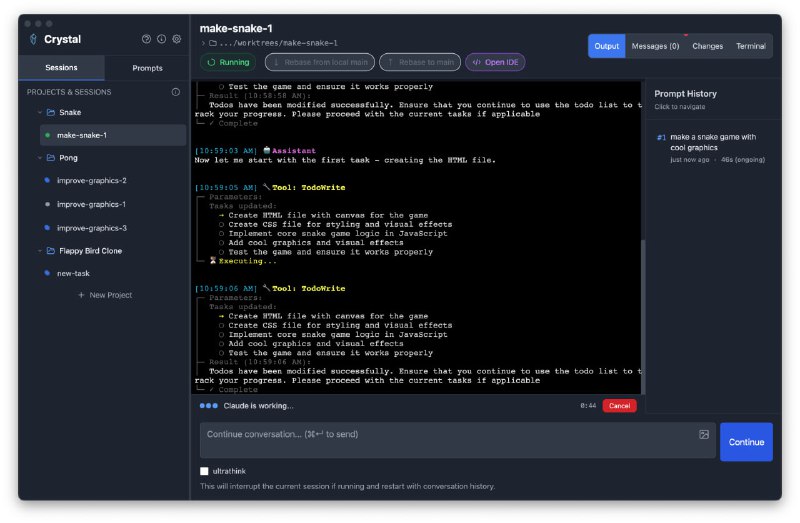Open the Changes tab
This screenshot has height=523, width=800.
(707, 46)
